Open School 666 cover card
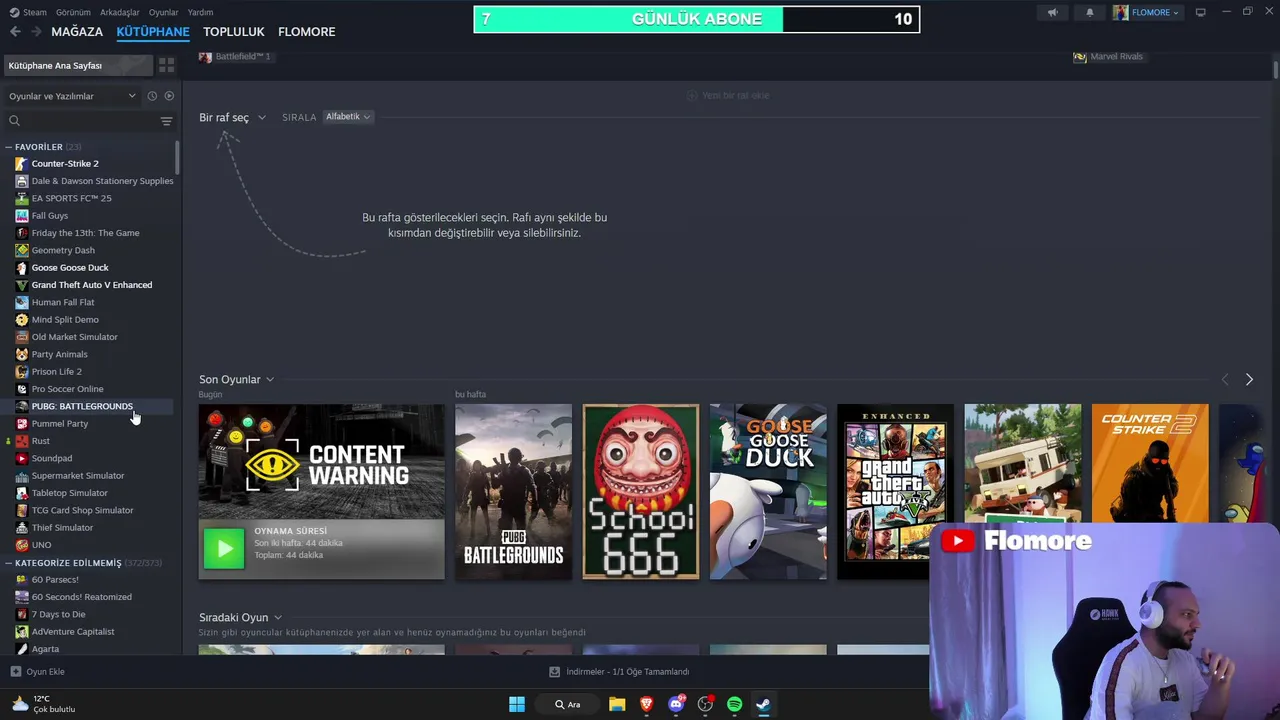The image size is (1280, 720). pyautogui.click(x=641, y=492)
